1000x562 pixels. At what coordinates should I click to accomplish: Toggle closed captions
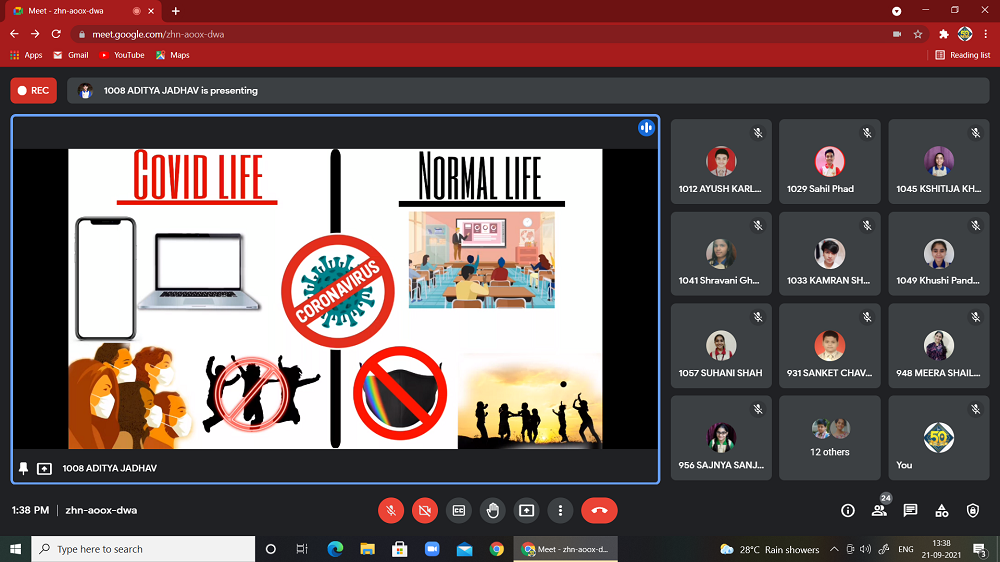pos(459,510)
